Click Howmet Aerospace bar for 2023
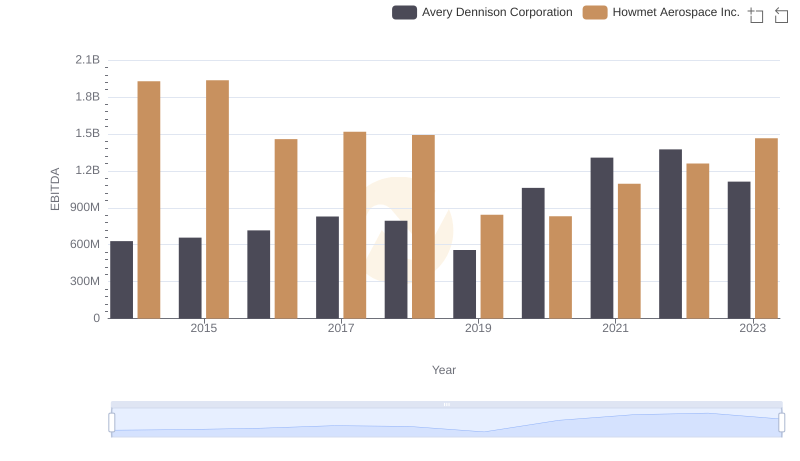Screen dimensions: 800x461 point(766,228)
